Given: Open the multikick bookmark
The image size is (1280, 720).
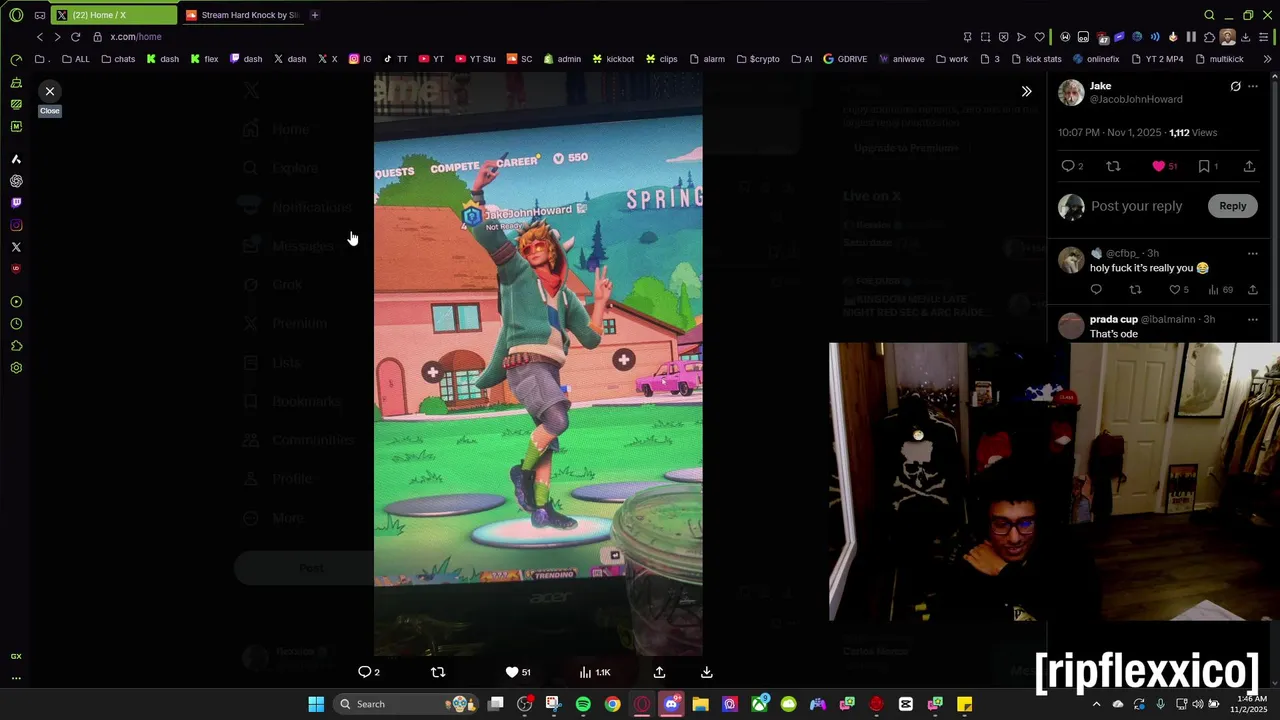Looking at the screenshot, I should [1219, 59].
